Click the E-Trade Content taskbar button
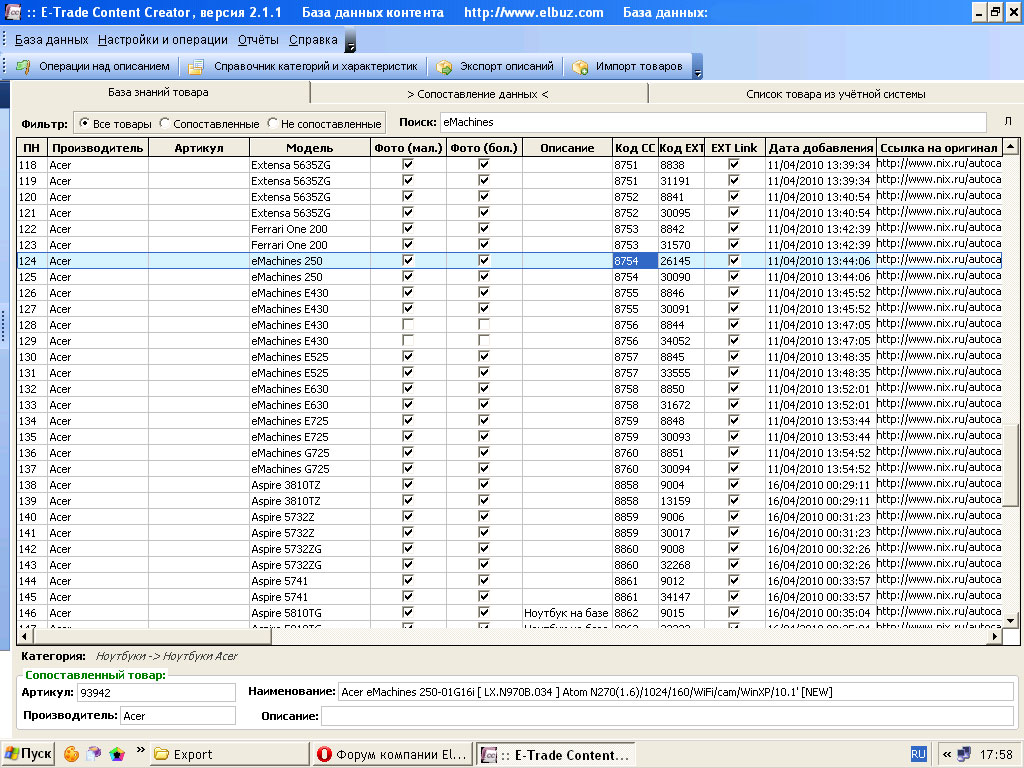The height and width of the screenshot is (768, 1024). (556, 754)
